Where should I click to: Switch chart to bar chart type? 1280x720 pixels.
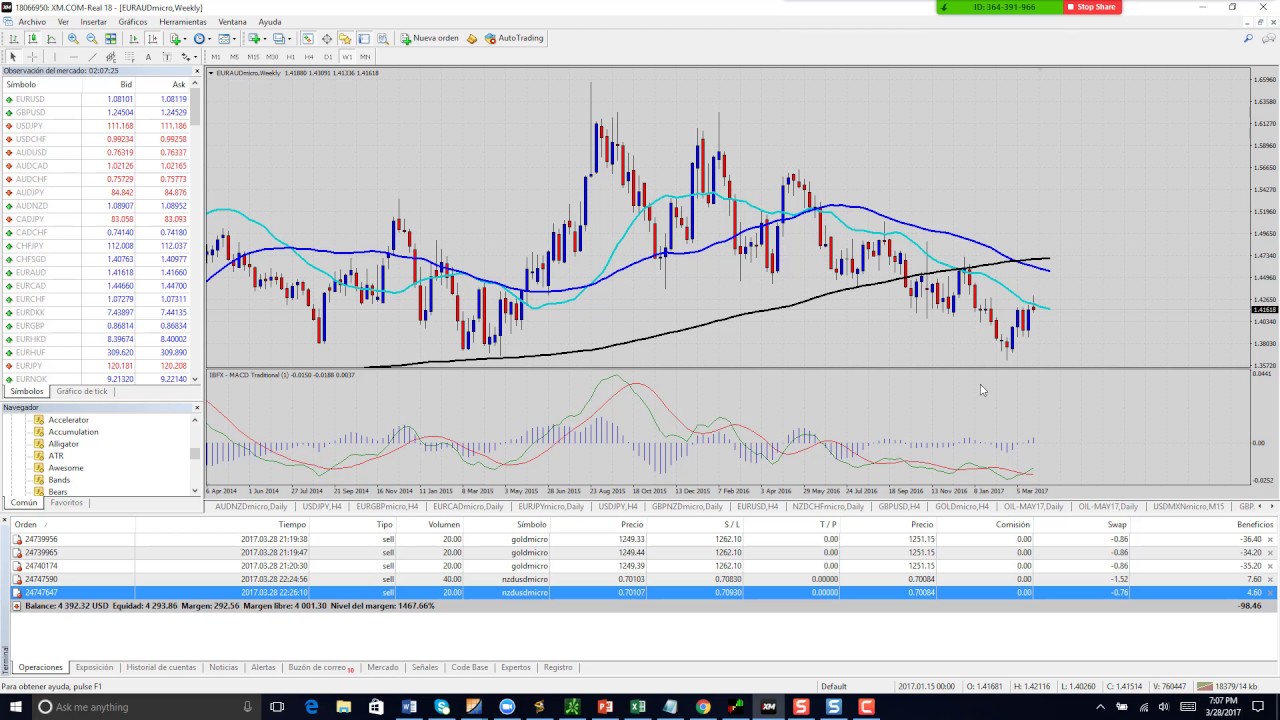[x=14, y=38]
